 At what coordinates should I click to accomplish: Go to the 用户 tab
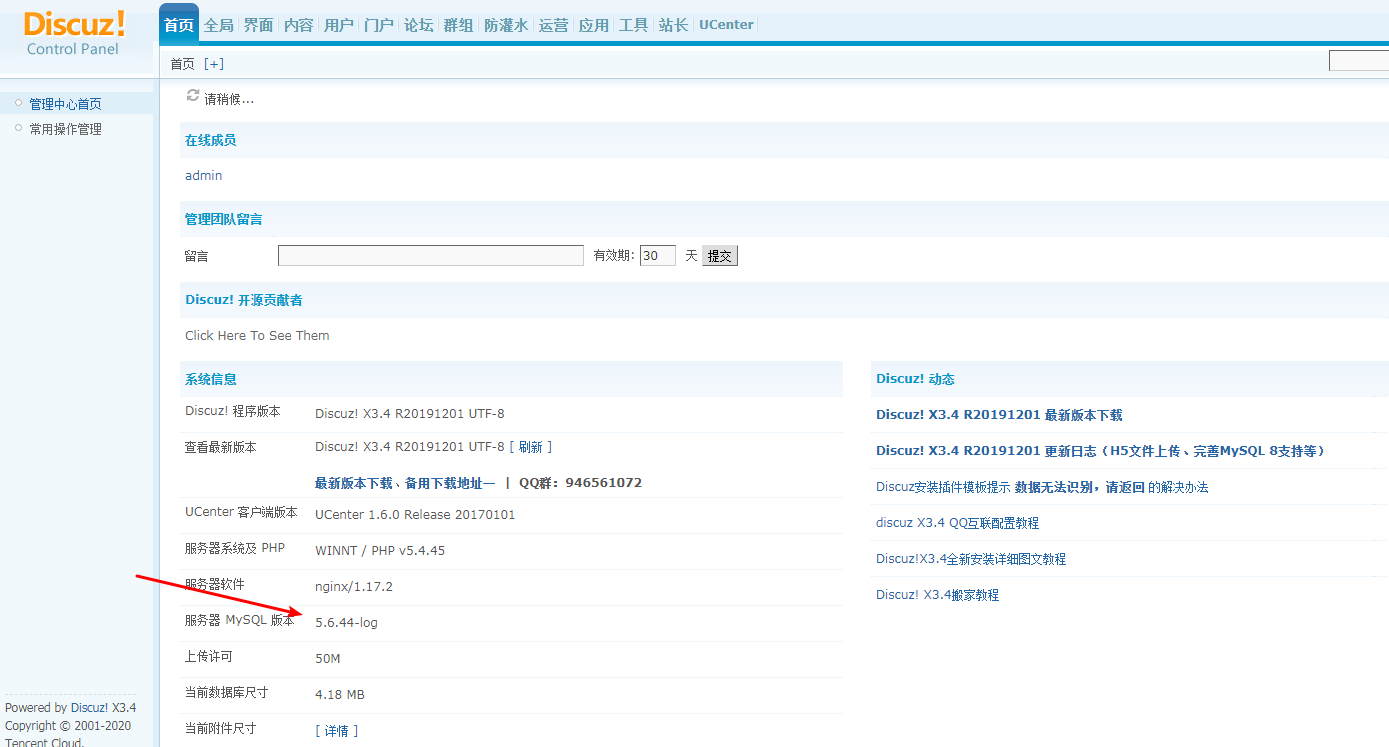click(x=339, y=25)
